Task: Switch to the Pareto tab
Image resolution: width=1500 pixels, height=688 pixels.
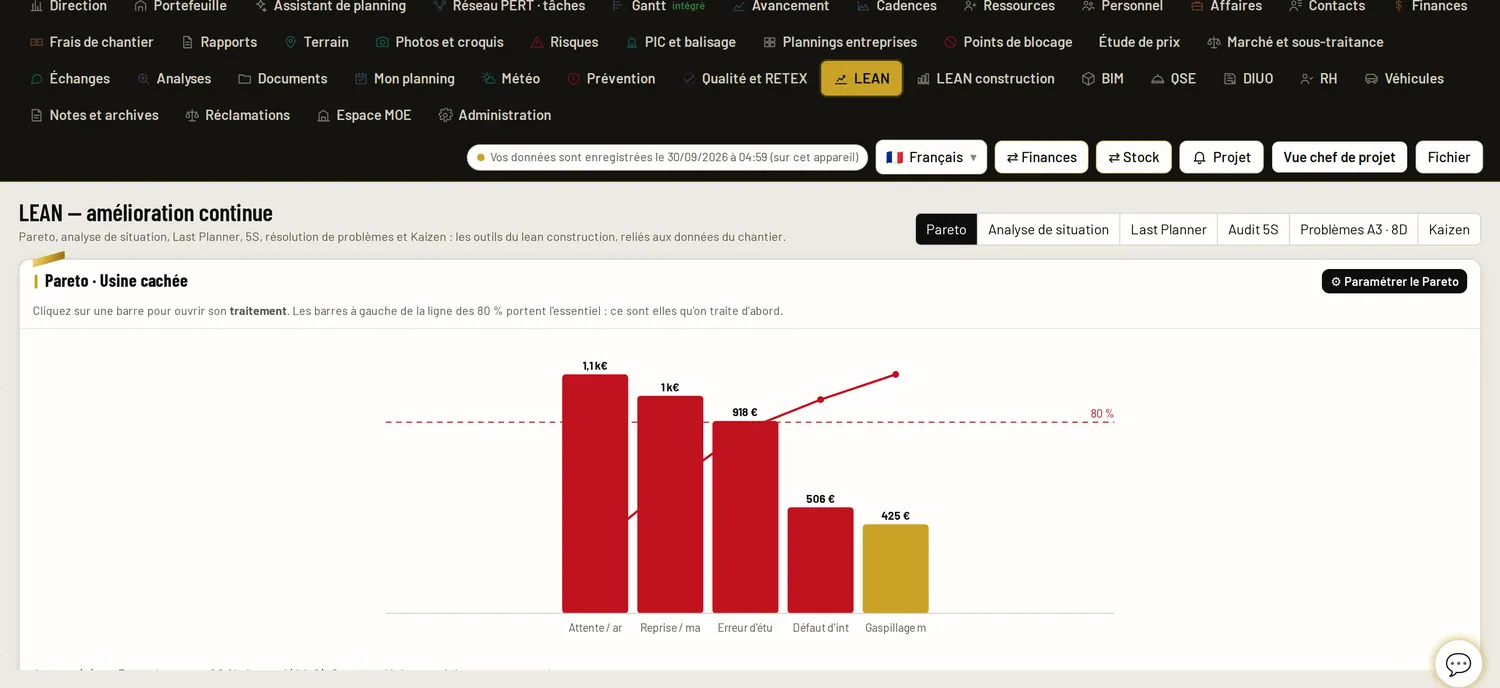Action: click(x=946, y=229)
